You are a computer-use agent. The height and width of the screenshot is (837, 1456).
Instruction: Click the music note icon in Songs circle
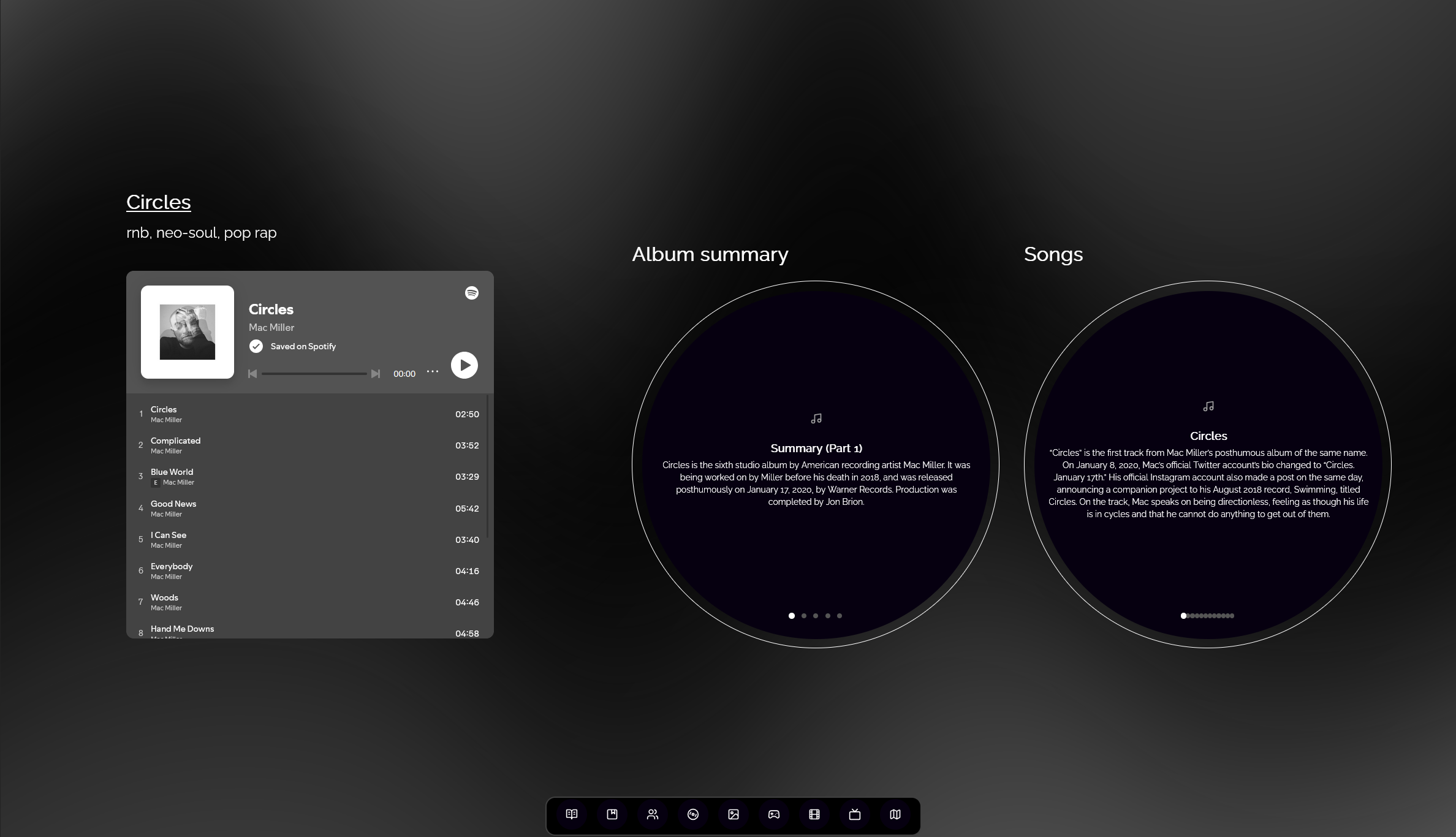(x=1208, y=406)
